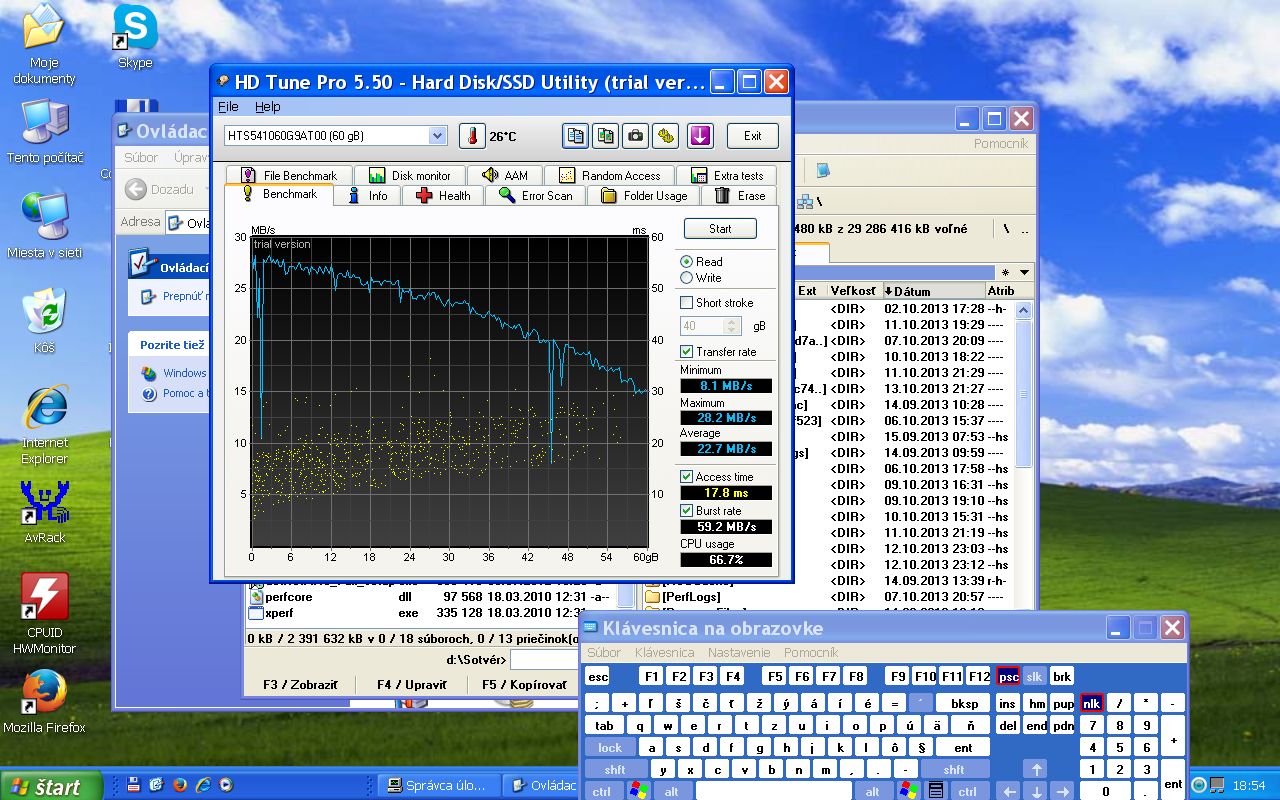Click F3 / Zobraziť in file manager
Image resolution: width=1280 pixels, height=800 pixels.
[300, 685]
